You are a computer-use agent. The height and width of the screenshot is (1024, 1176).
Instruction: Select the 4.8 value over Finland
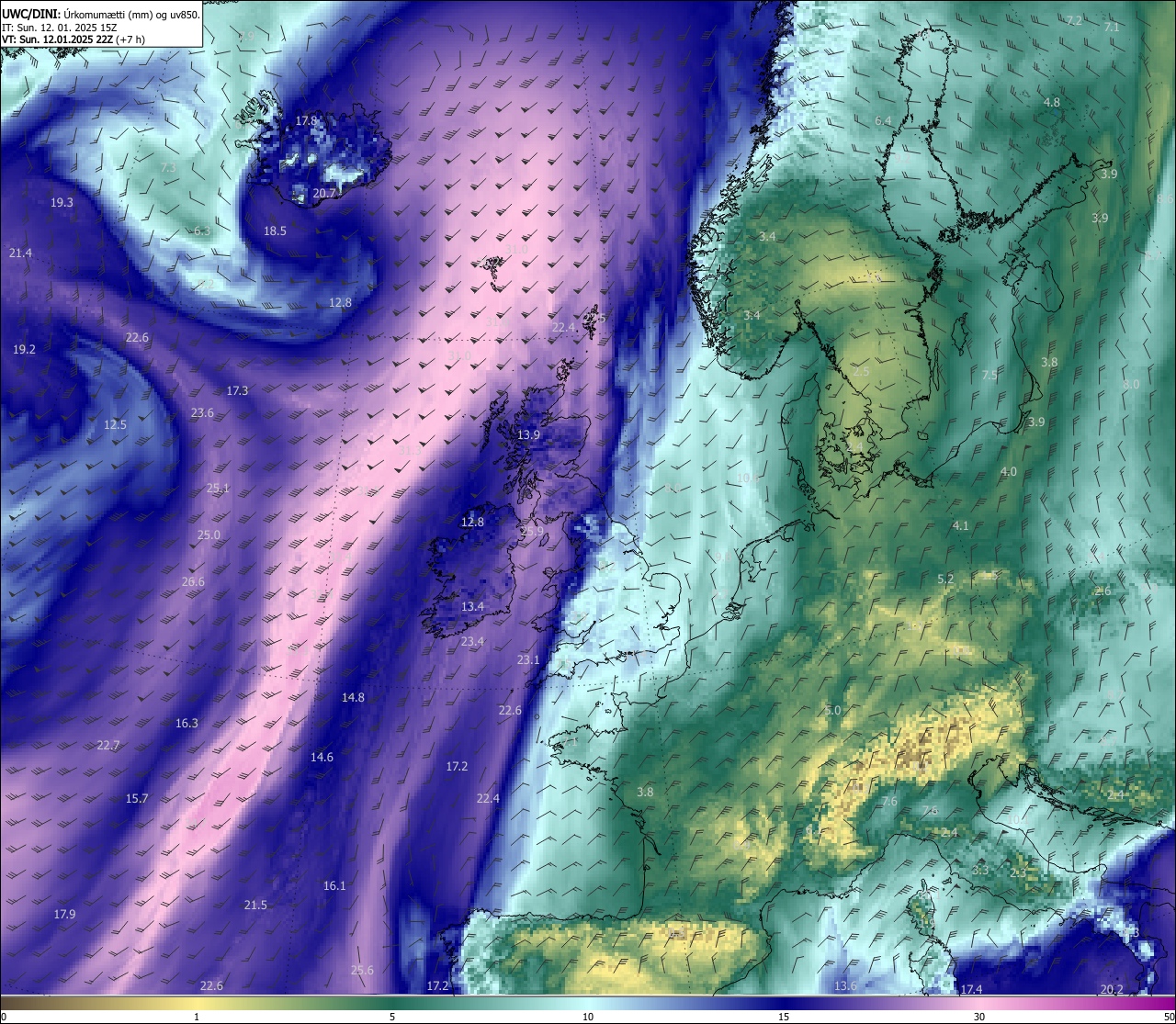(x=1052, y=103)
